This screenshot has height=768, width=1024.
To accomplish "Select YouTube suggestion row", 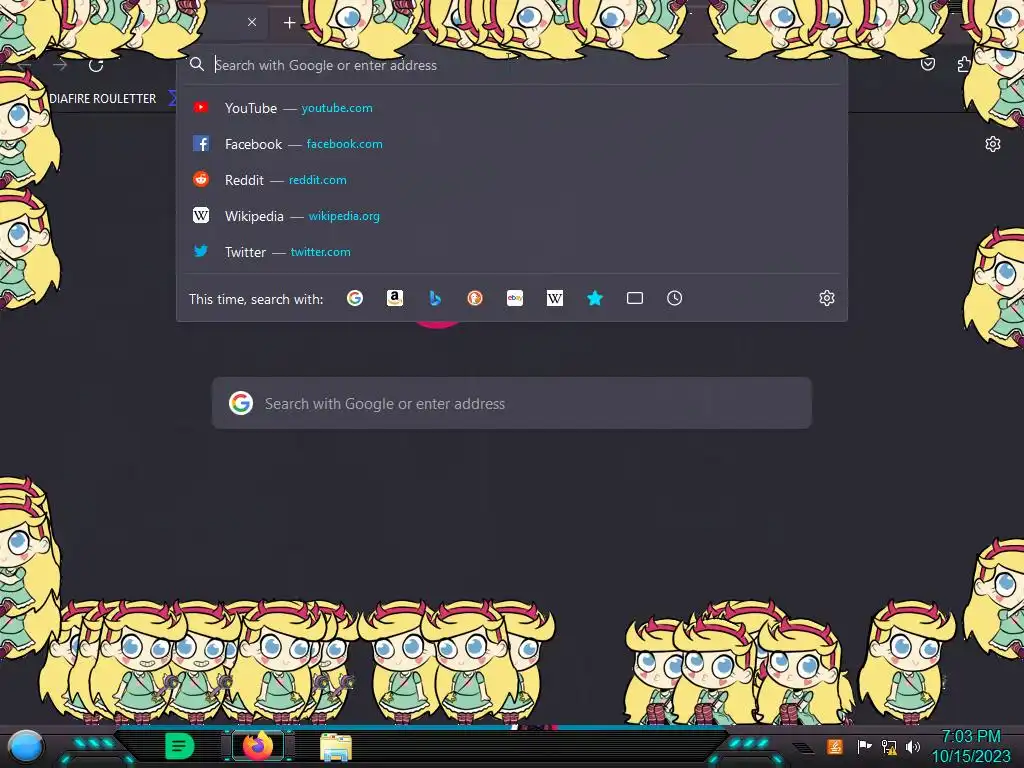I will click(x=512, y=108).
